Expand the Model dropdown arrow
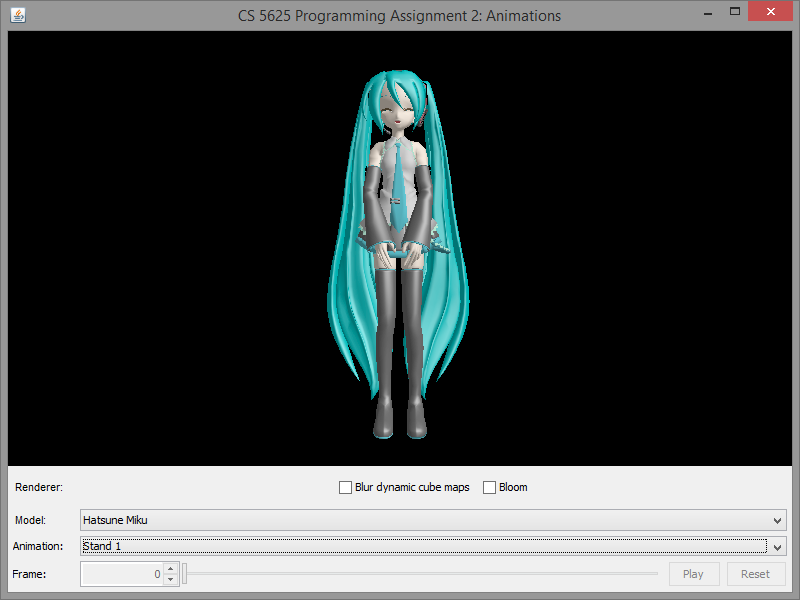 click(x=778, y=520)
